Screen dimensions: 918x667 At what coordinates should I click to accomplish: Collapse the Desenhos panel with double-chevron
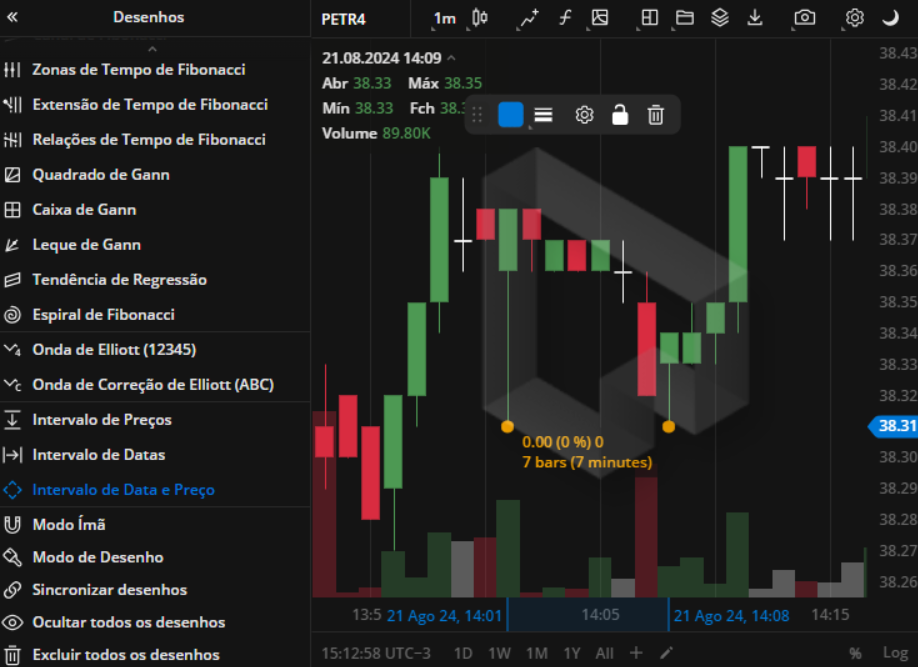[x=12, y=17]
